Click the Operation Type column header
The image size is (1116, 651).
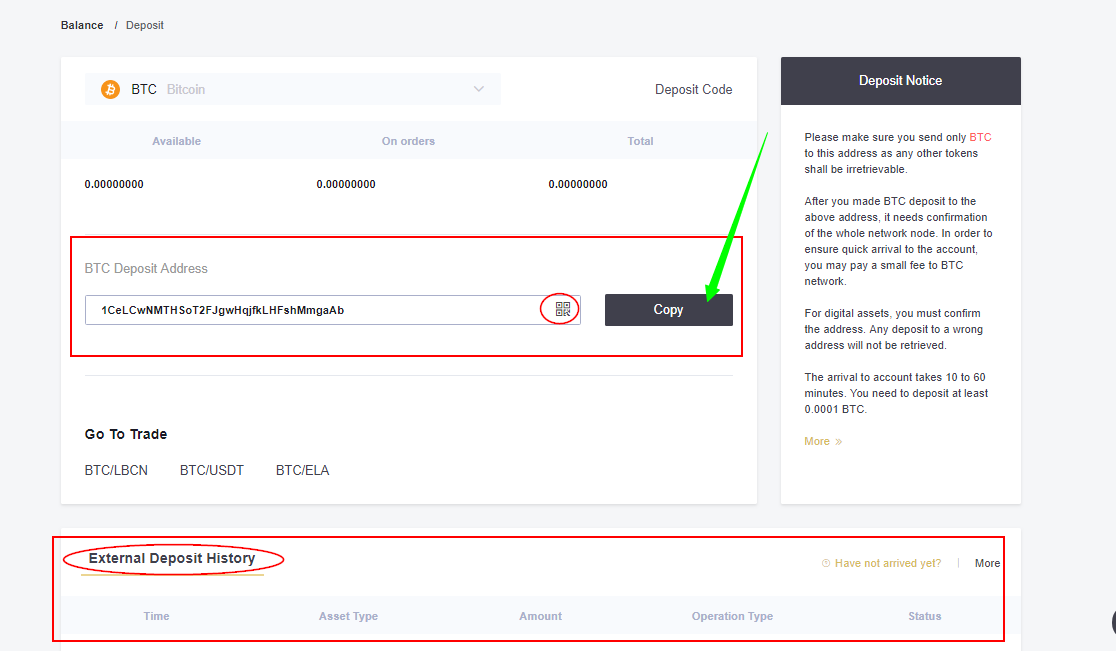click(732, 616)
